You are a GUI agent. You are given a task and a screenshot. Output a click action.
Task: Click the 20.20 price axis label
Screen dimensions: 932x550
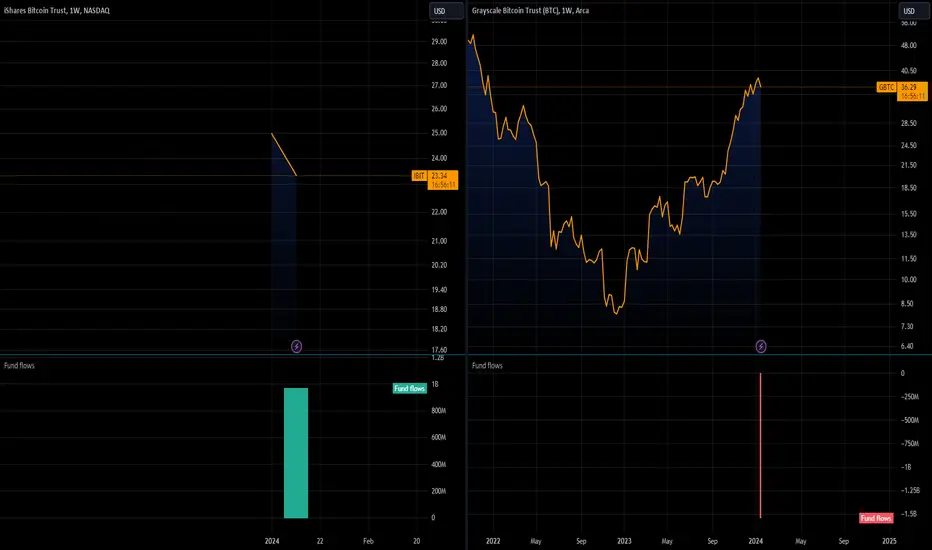[x=439, y=265]
